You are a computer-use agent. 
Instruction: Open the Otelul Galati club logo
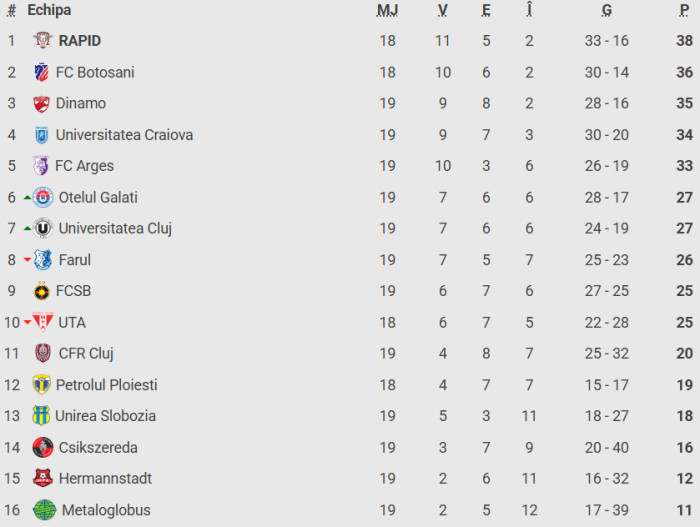tap(42, 197)
